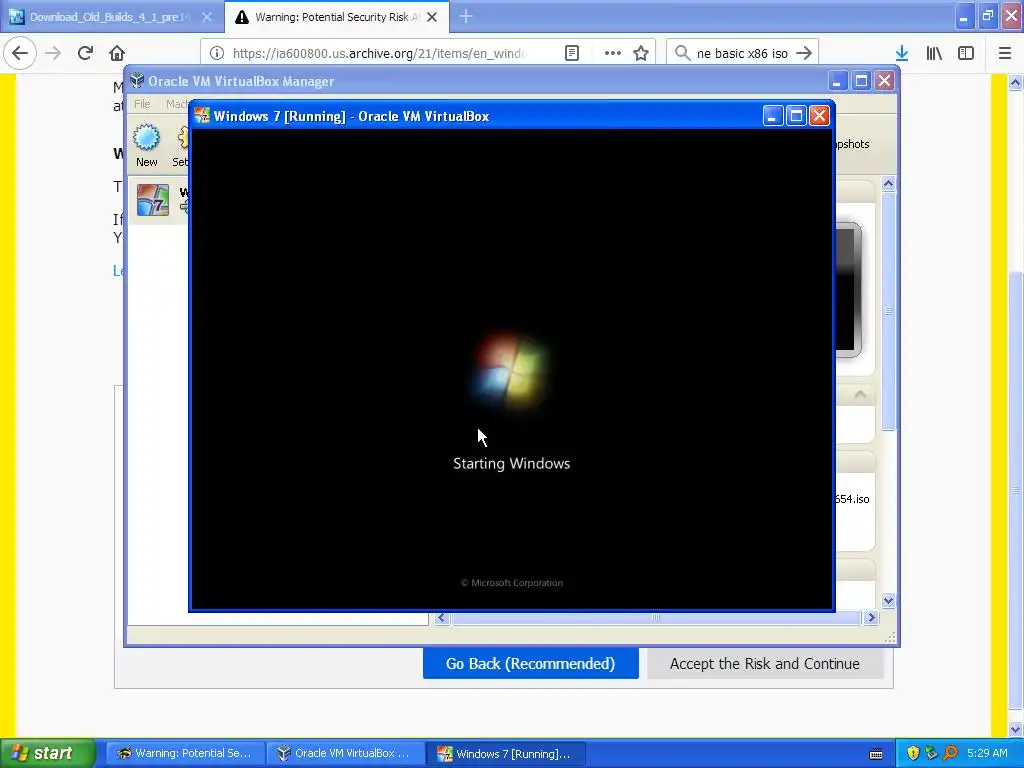Click the search magnifier icon

click(x=682, y=53)
